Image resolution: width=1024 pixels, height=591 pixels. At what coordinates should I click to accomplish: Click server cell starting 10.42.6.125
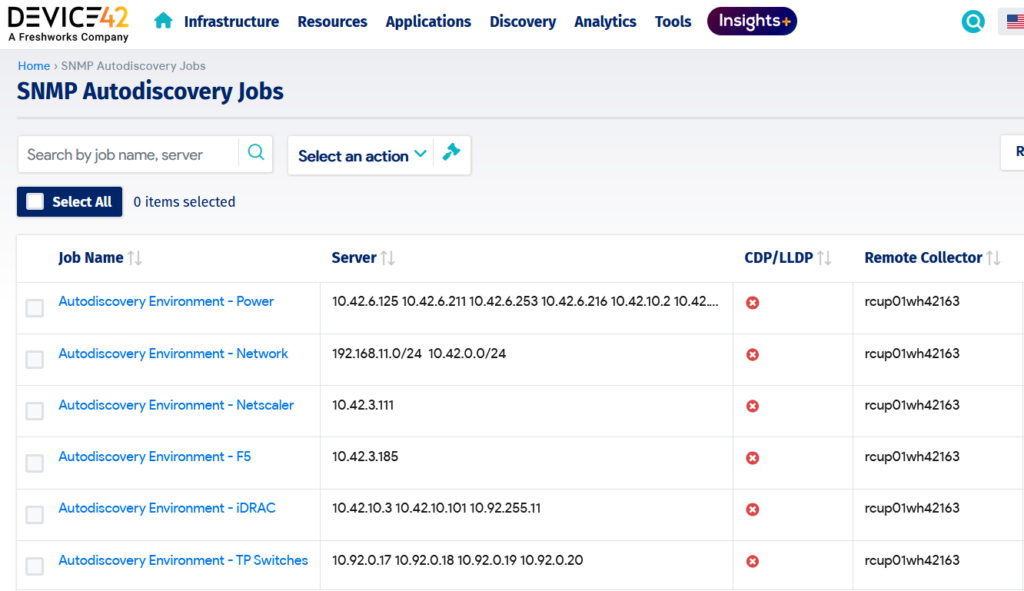525,301
